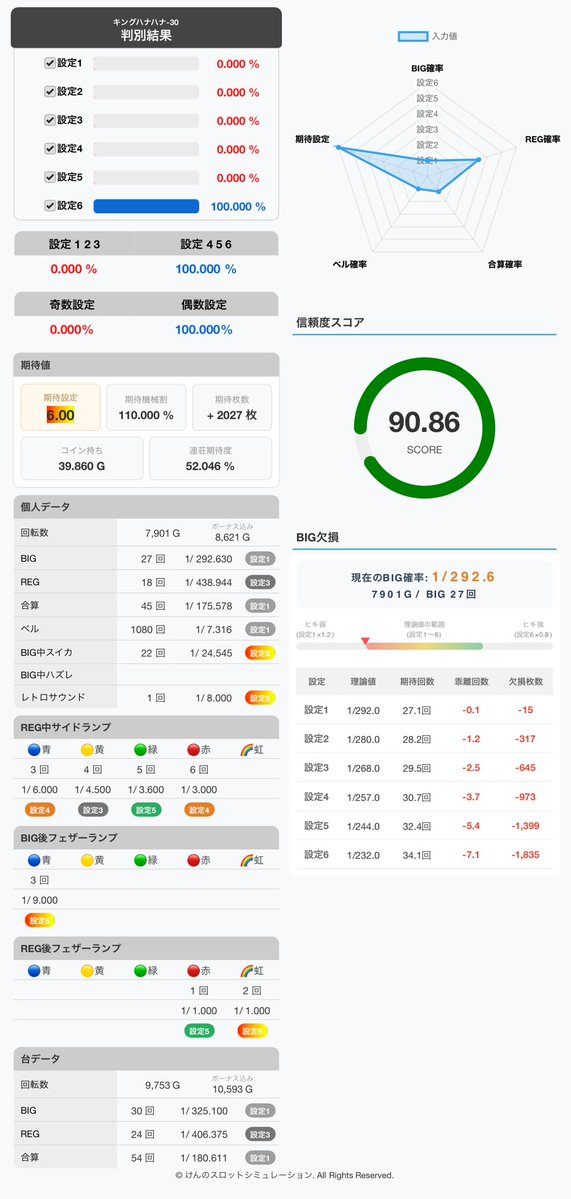Click the red triangle marker on BIG欠損 bar
This screenshot has width=571, height=1199.
point(365,640)
